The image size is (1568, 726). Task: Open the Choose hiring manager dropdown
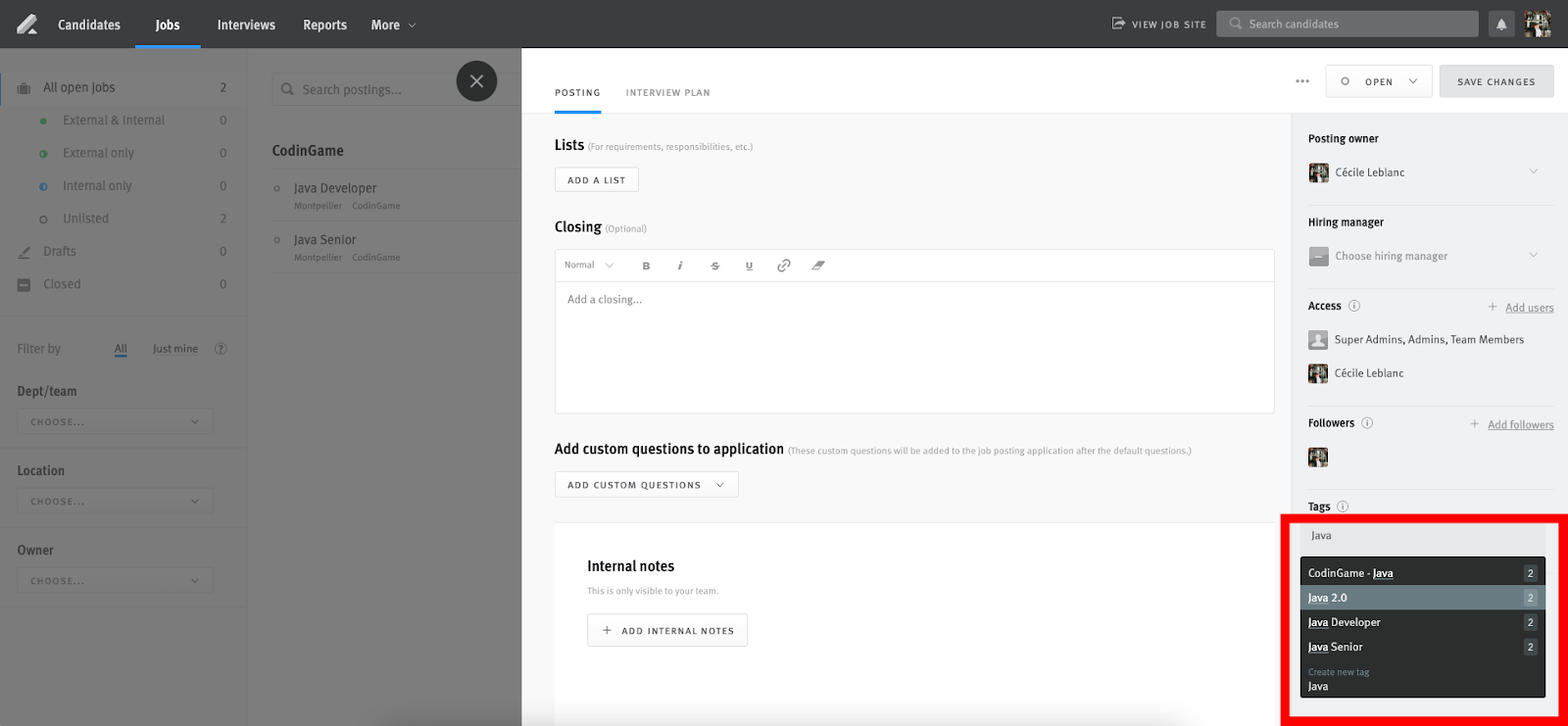pos(1423,256)
